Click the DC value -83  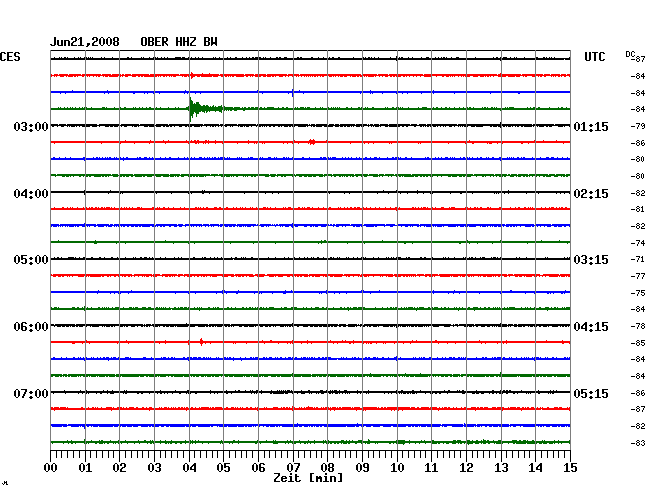coord(638,443)
